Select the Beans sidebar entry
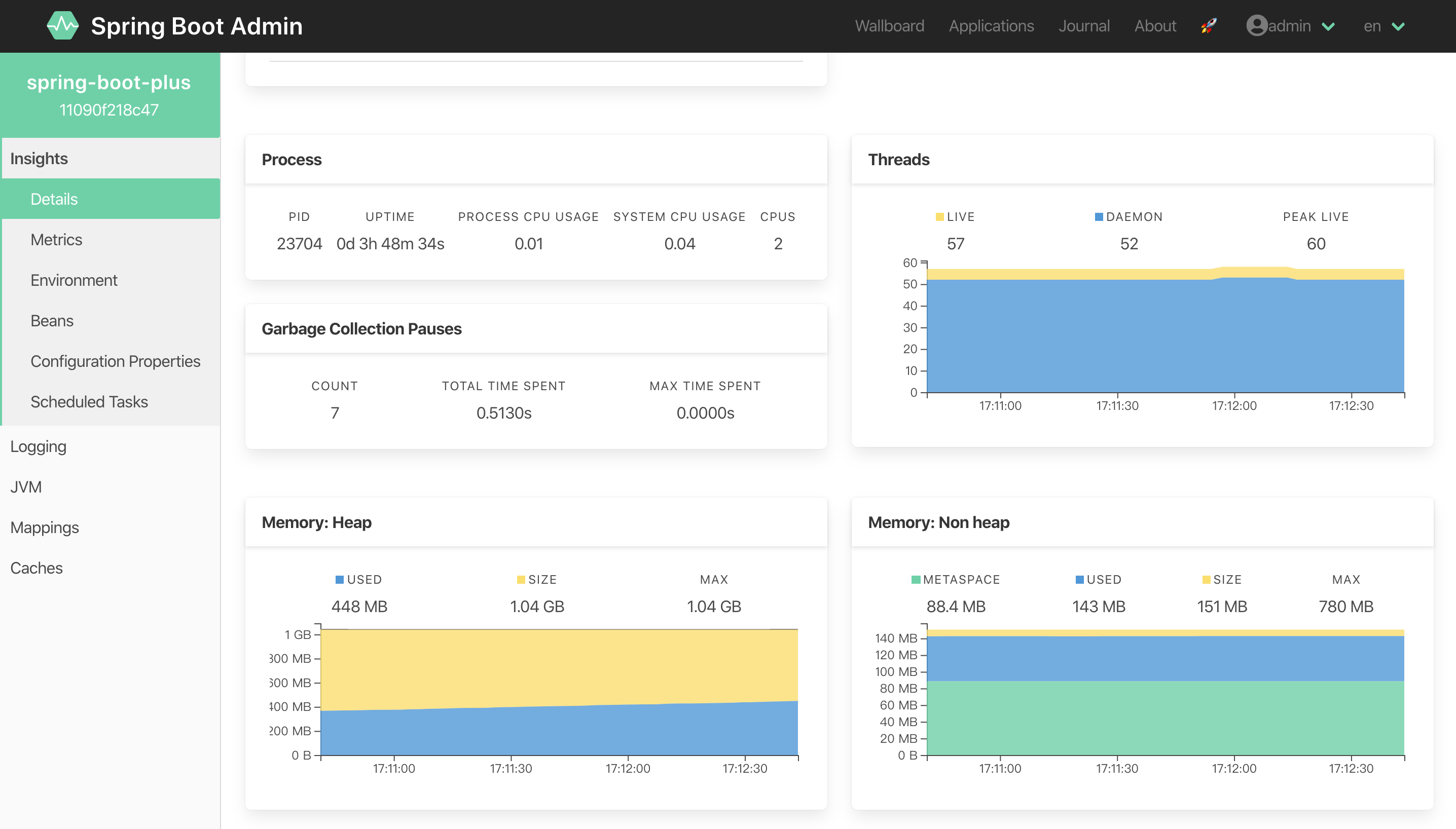 (51, 321)
